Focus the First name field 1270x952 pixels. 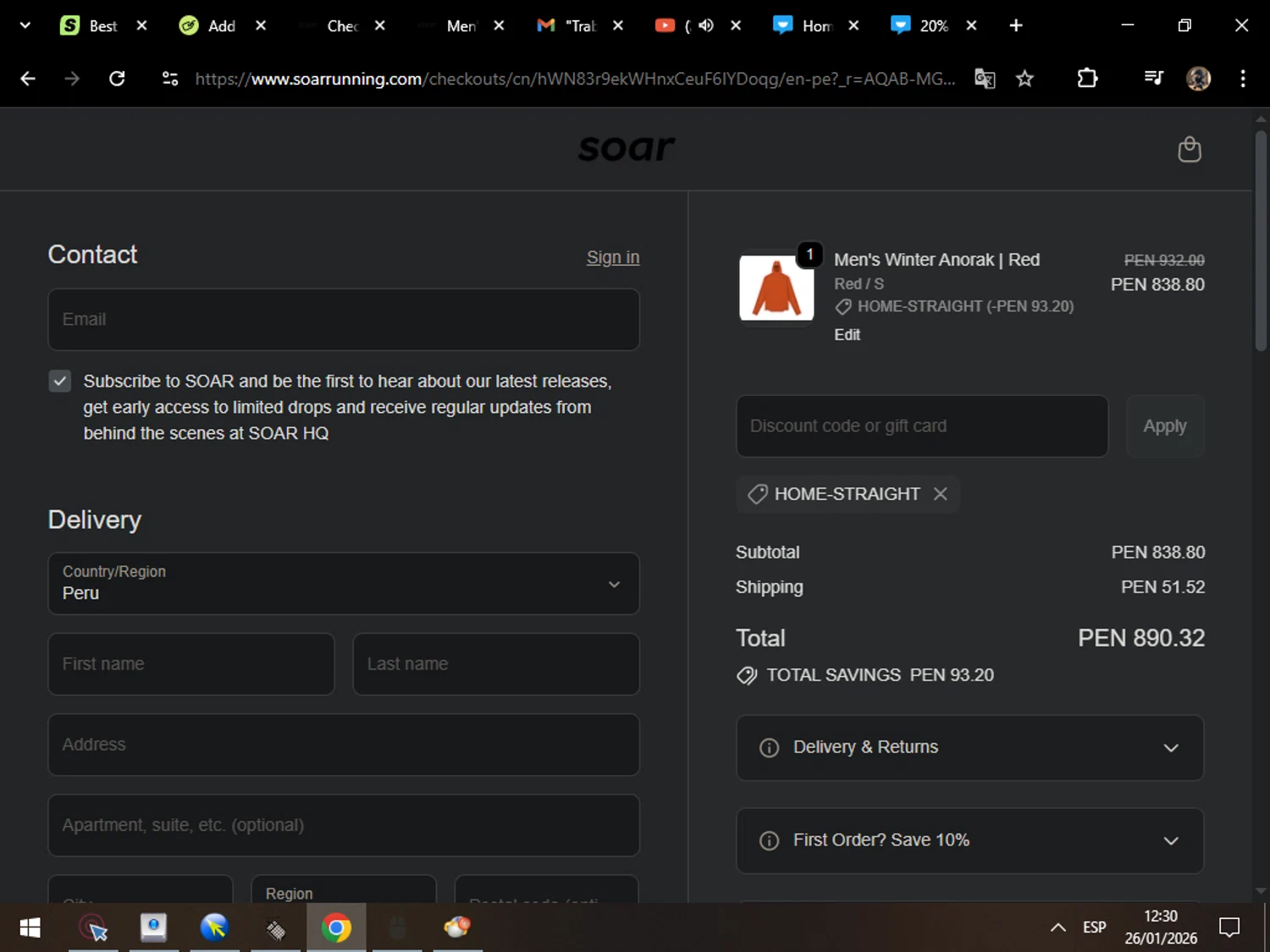point(191,664)
